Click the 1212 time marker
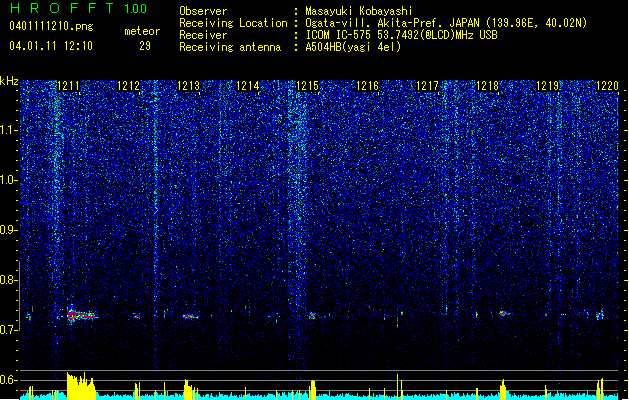Screen dimensions: 629x400 coord(129,86)
